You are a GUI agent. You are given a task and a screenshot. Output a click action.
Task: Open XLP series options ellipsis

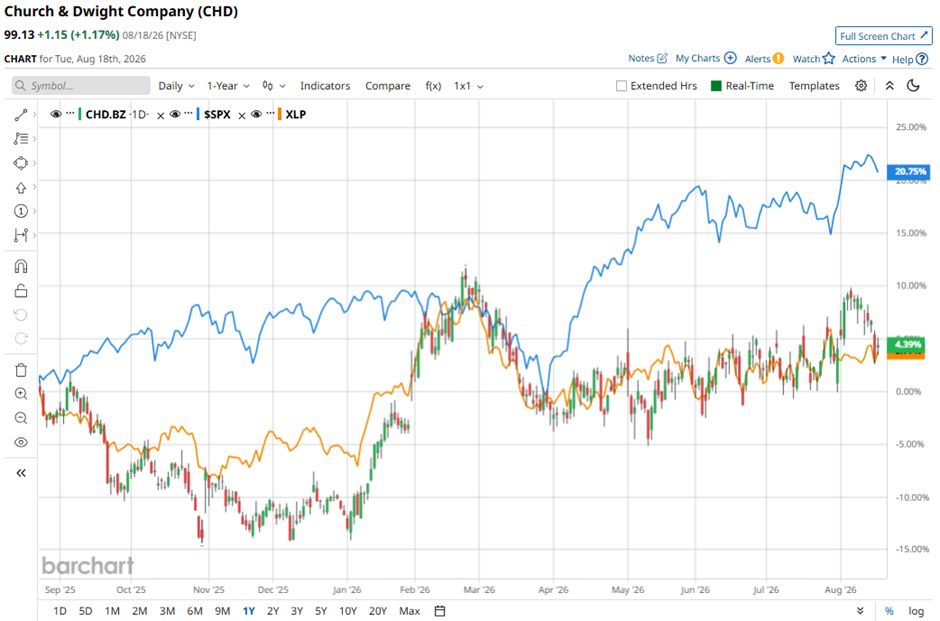click(270, 113)
